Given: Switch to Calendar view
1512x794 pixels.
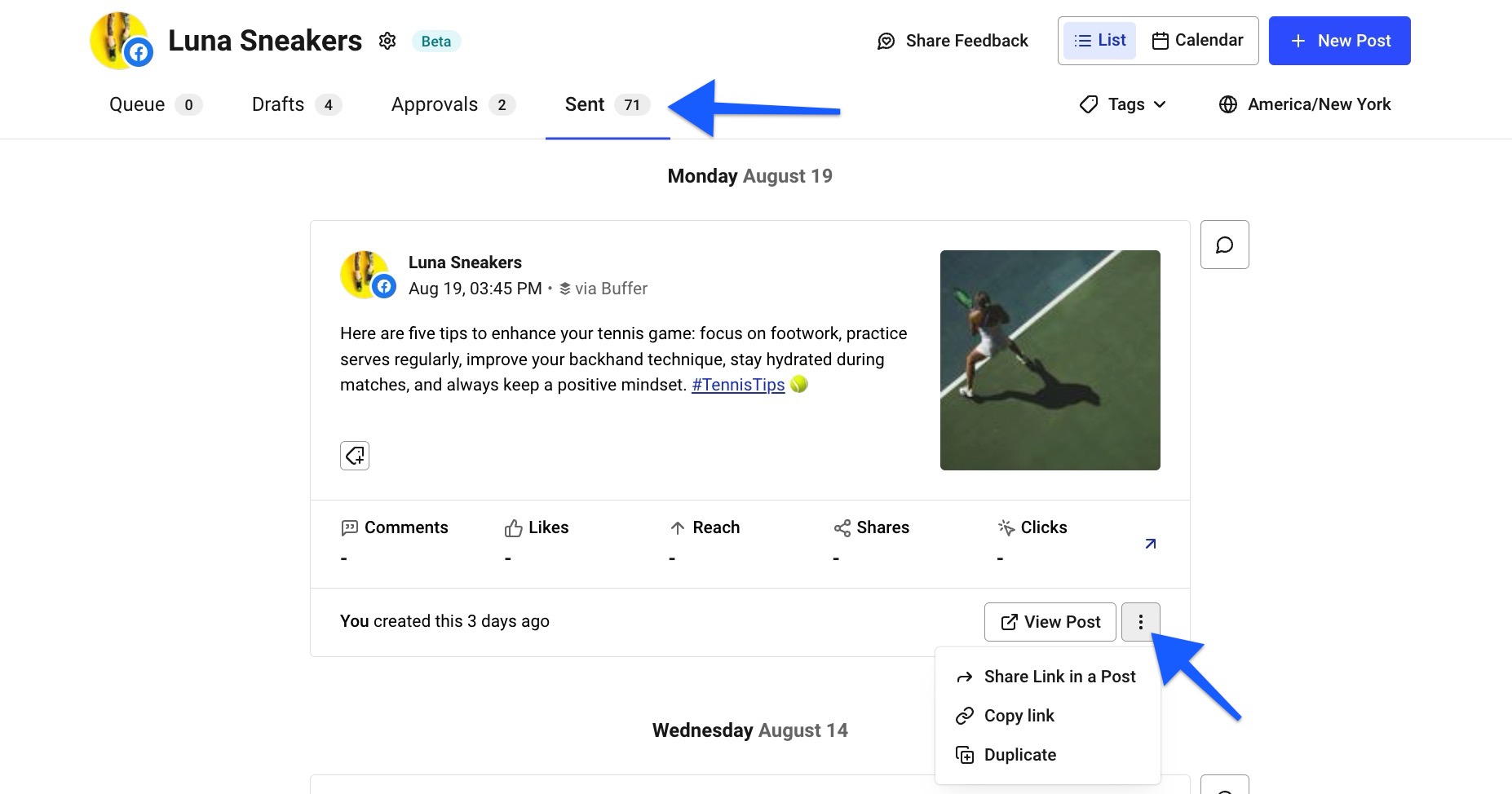Looking at the screenshot, I should pyautogui.click(x=1197, y=41).
